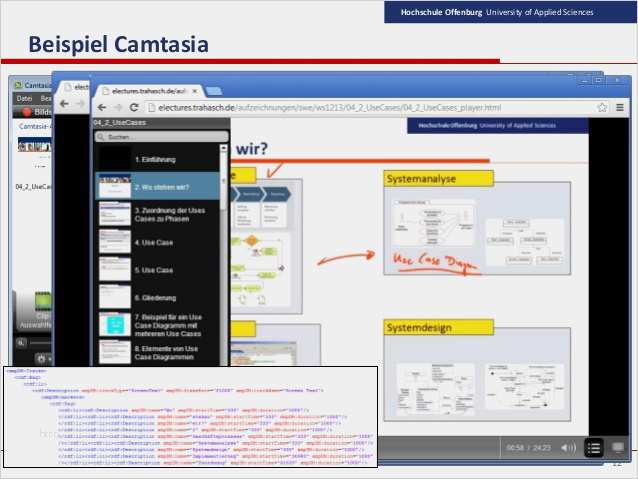638x479 pixels.
Task: Toggle the captions button in player bar
Action: 617,447
